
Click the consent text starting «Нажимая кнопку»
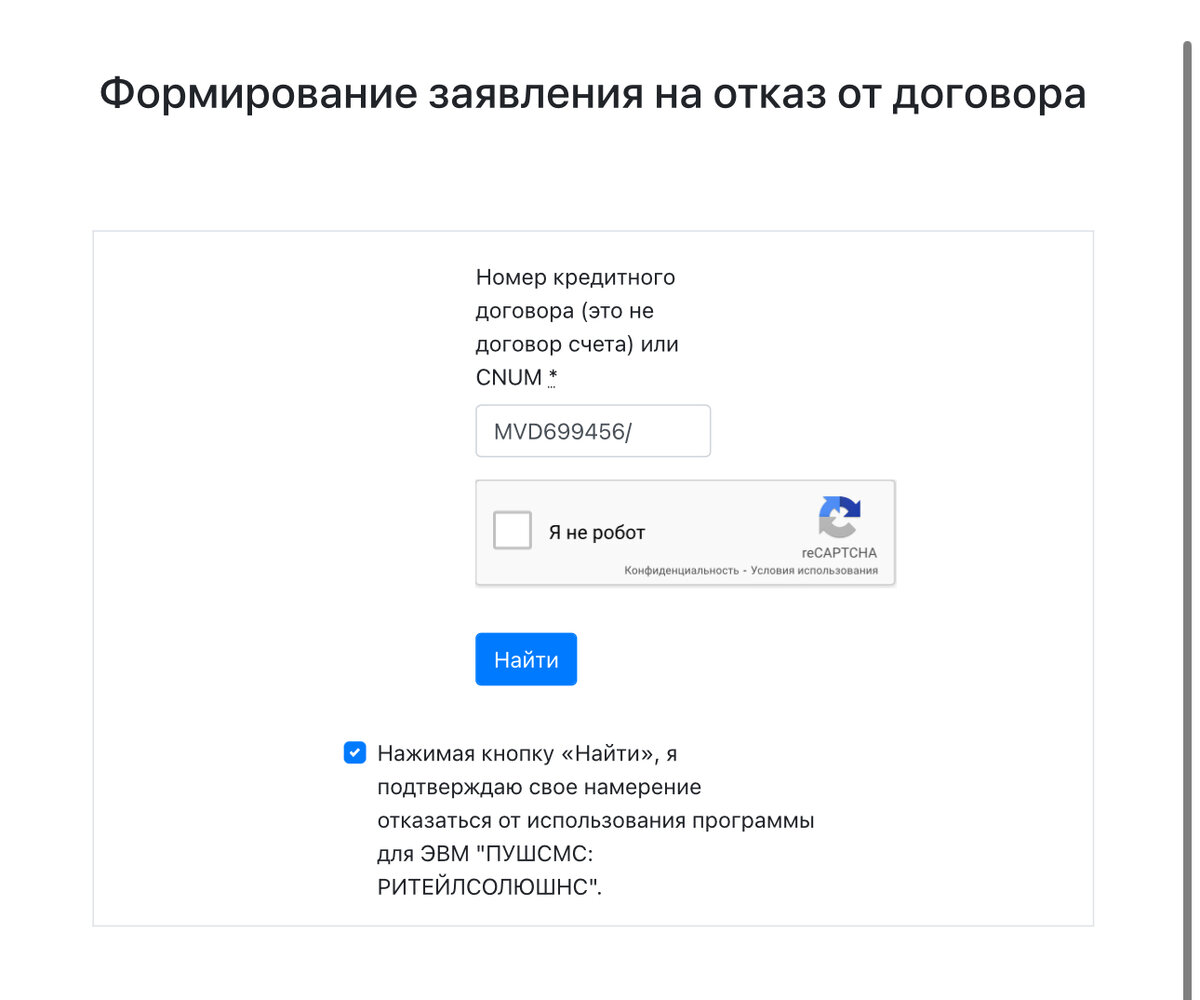[596, 820]
